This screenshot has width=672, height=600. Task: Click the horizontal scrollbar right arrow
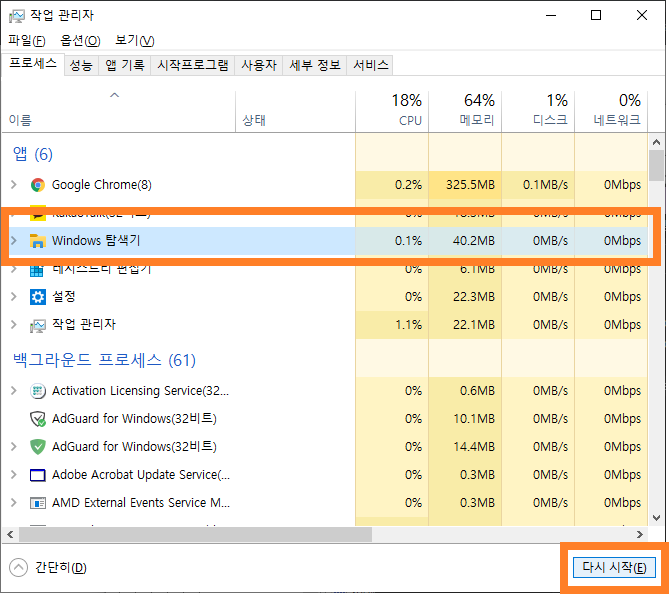click(640, 534)
